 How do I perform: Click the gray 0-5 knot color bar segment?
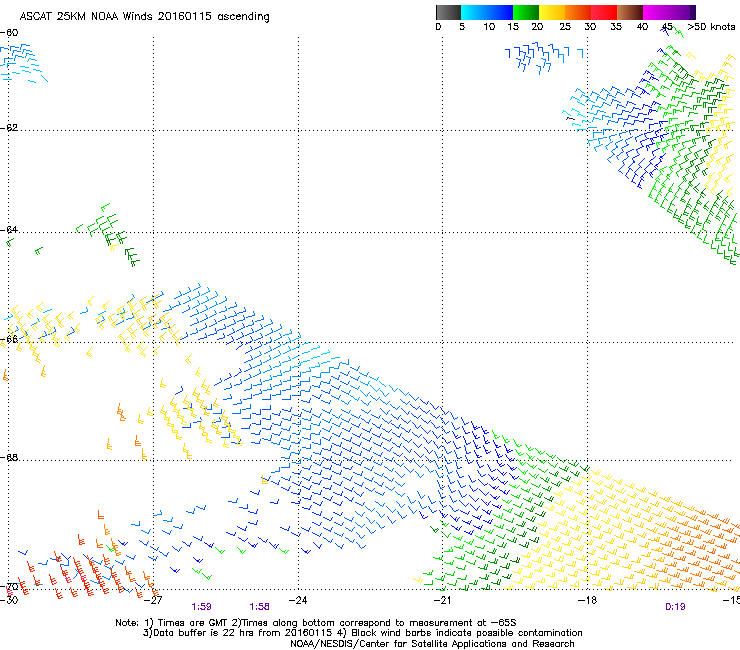click(448, 12)
